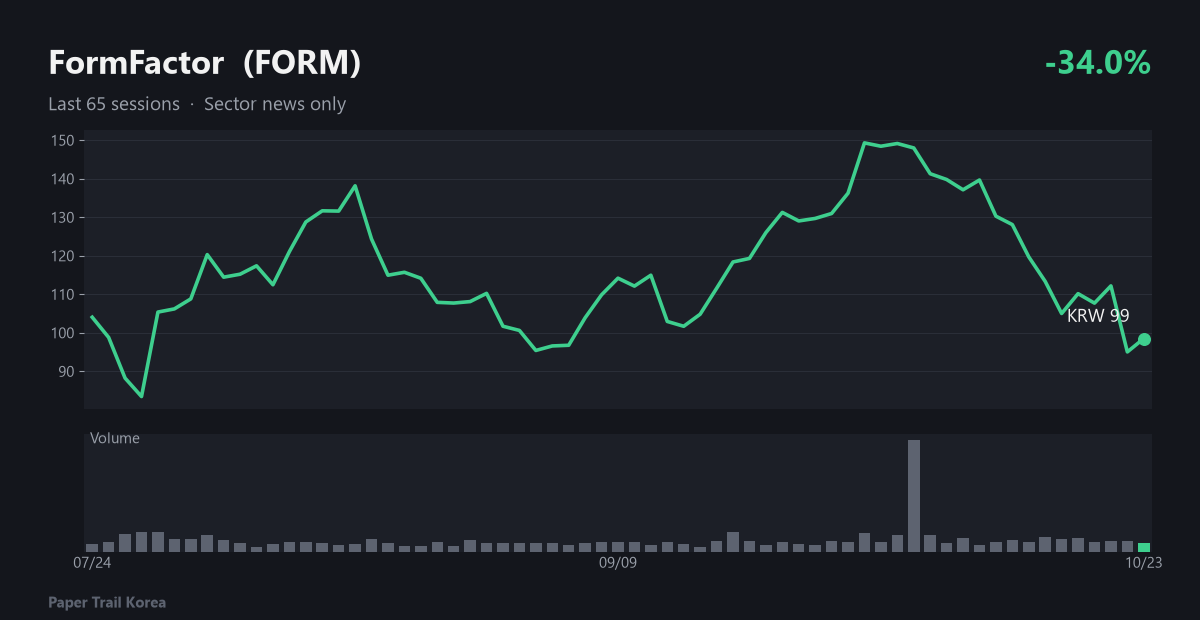Click the 90 price axis label
This screenshot has height=620, width=1200.
pyautogui.click(x=66, y=371)
